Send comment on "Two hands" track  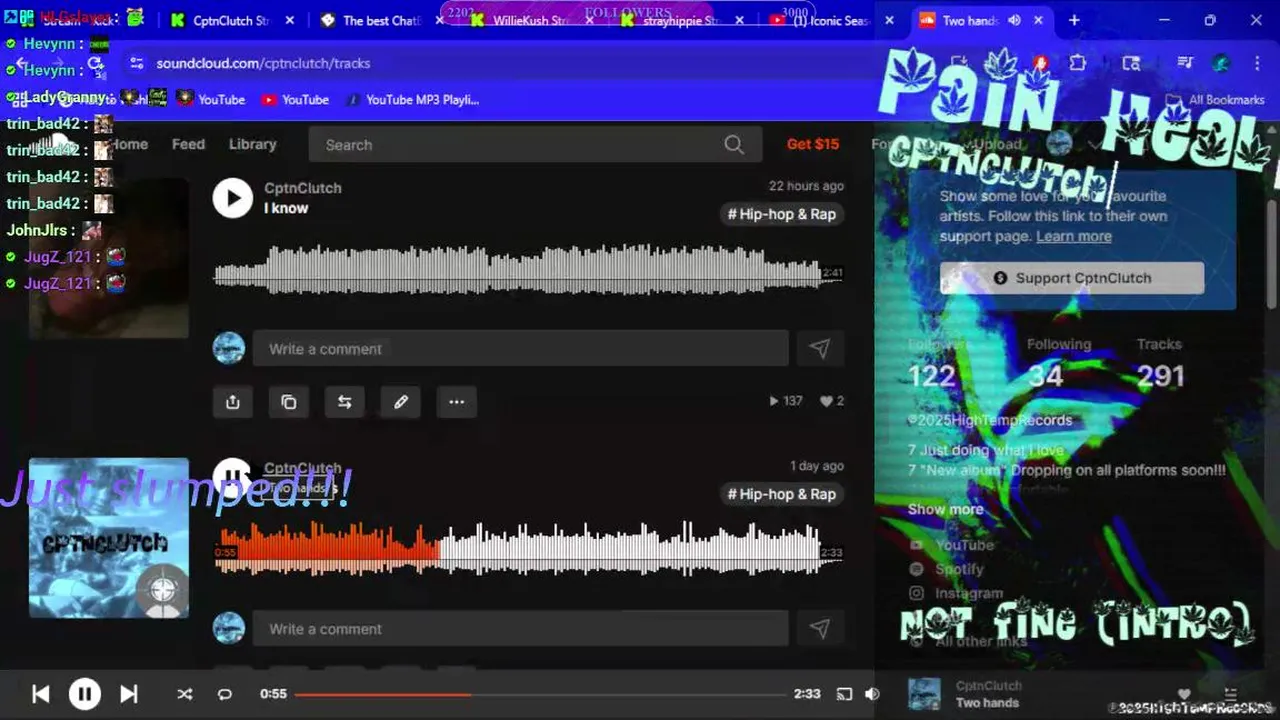[820, 629]
